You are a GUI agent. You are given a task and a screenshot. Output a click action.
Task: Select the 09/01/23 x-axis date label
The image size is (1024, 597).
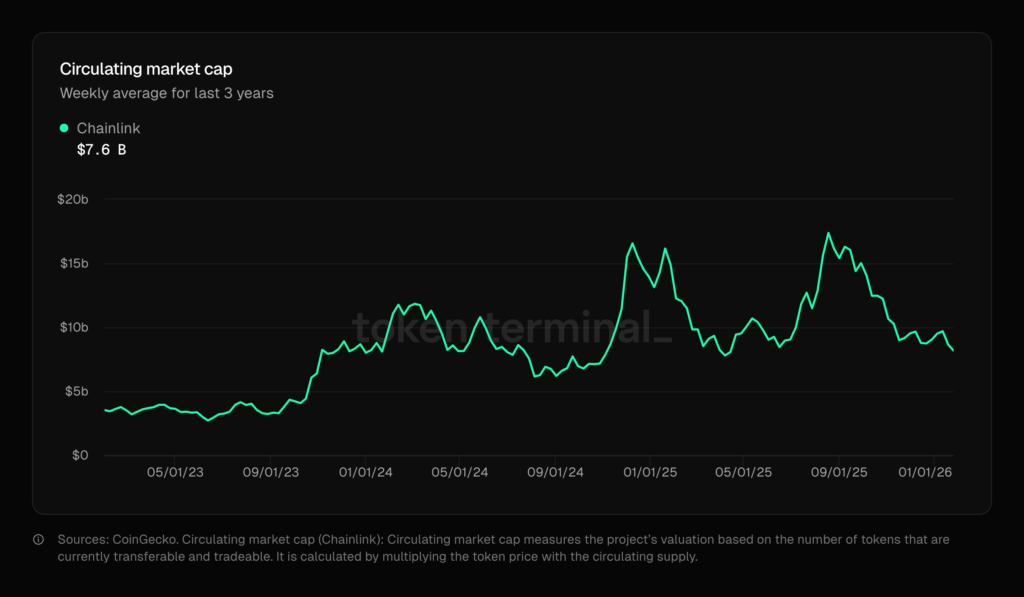click(x=270, y=473)
